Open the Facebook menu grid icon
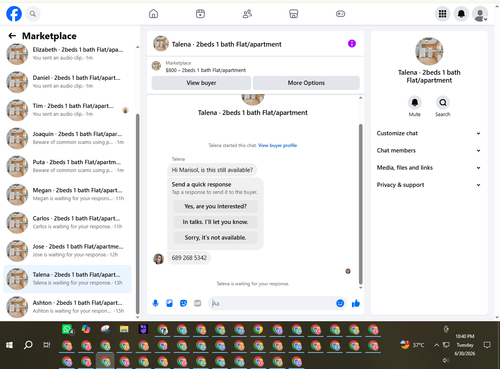 pos(442,14)
